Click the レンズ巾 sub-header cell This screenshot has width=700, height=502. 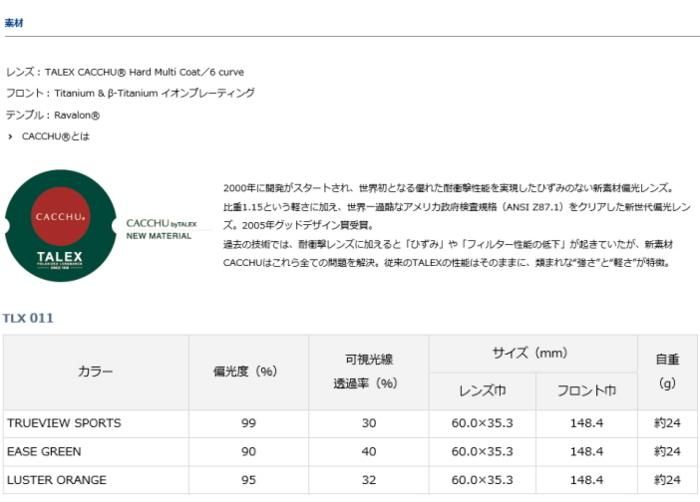(x=482, y=391)
